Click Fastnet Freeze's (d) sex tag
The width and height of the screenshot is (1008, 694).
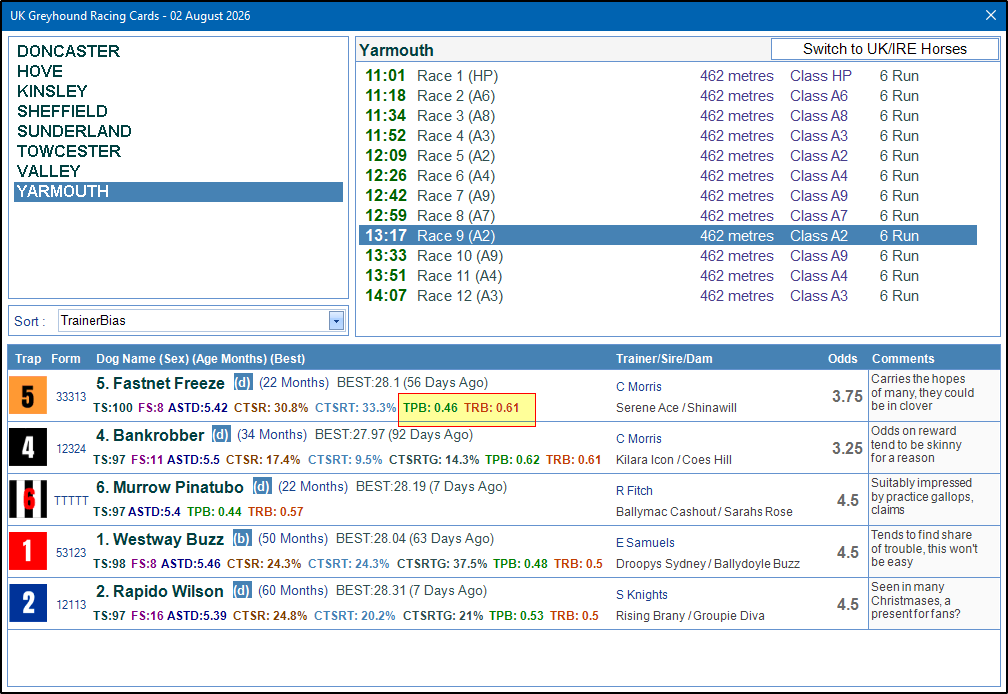(x=243, y=382)
